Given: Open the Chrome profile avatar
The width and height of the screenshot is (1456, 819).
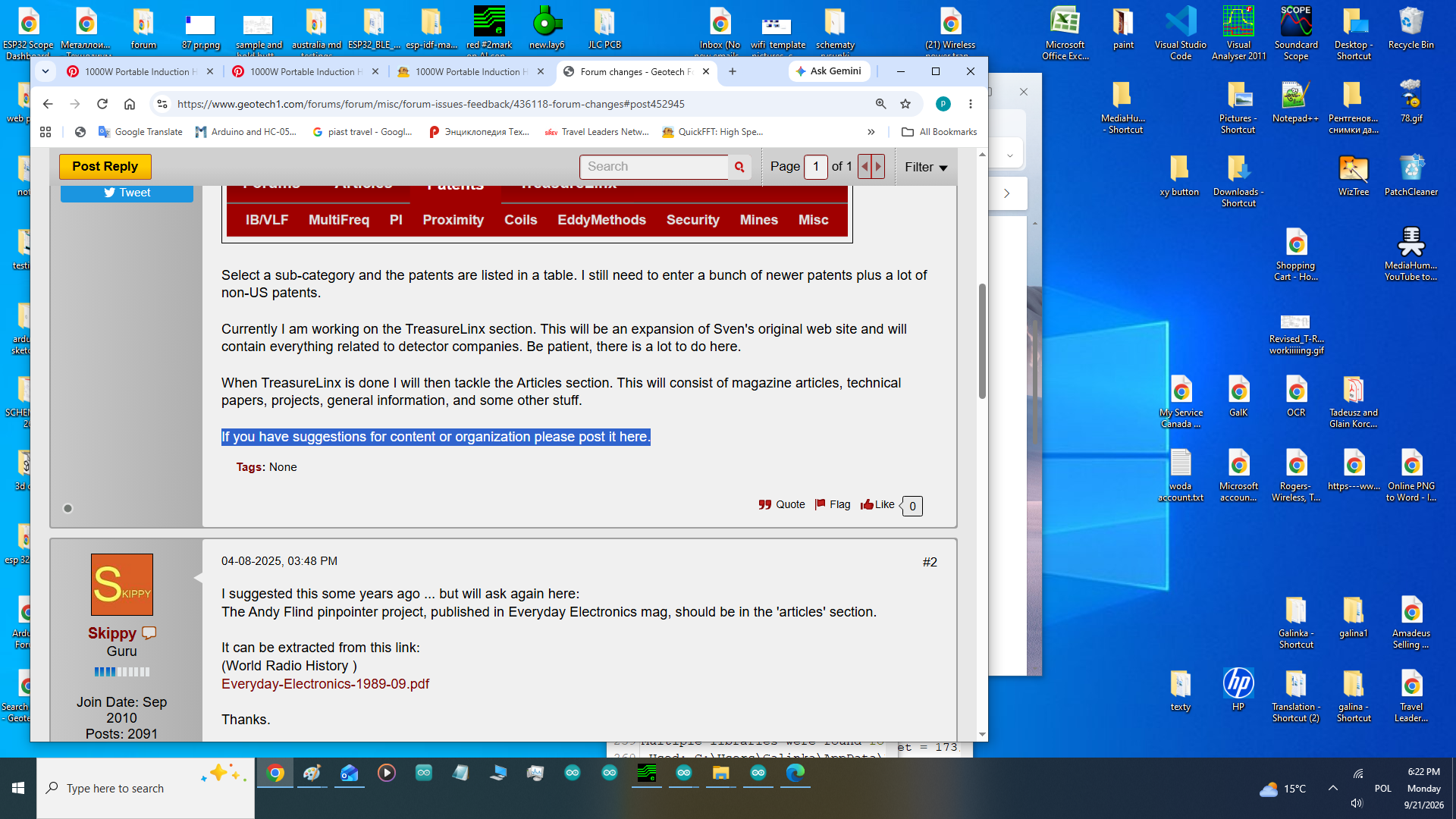Looking at the screenshot, I should point(943,104).
